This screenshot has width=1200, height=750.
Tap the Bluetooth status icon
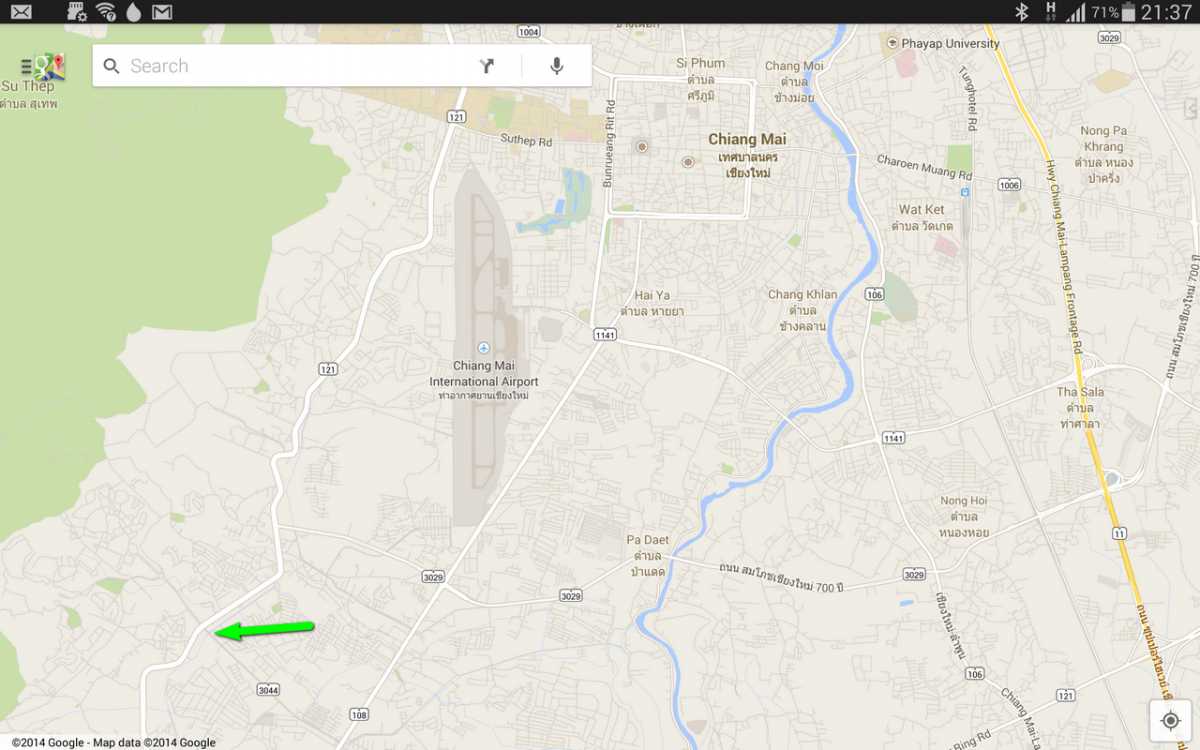pyautogui.click(x=1021, y=12)
